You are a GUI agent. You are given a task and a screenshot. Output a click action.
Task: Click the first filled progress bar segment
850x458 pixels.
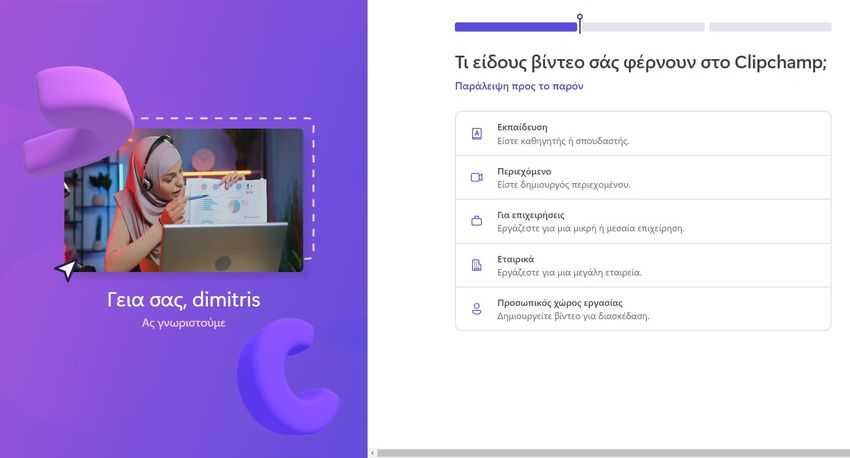point(516,27)
